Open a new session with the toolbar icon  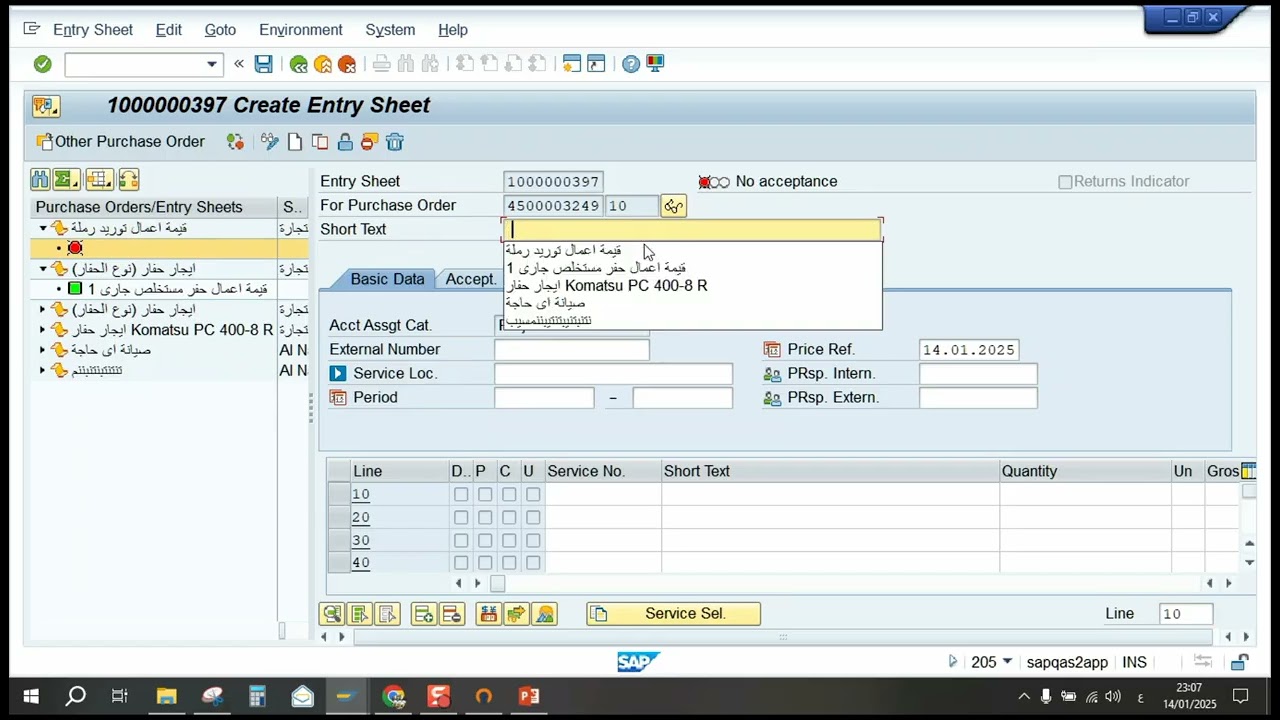(x=571, y=64)
